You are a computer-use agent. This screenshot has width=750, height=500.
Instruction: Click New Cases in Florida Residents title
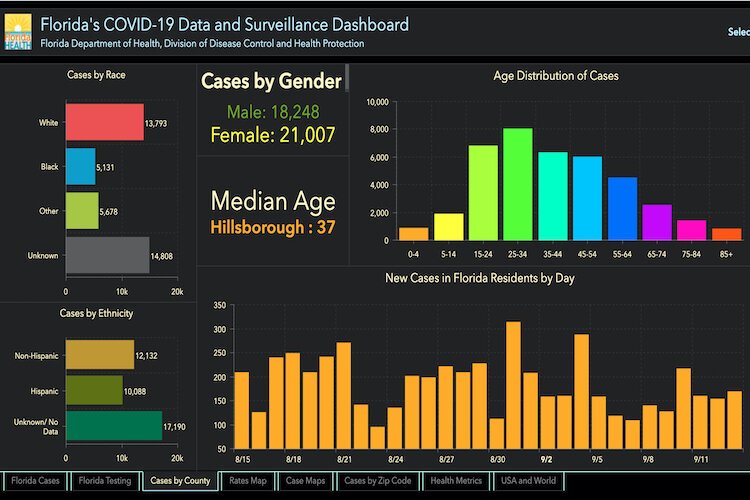pyautogui.click(x=480, y=278)
